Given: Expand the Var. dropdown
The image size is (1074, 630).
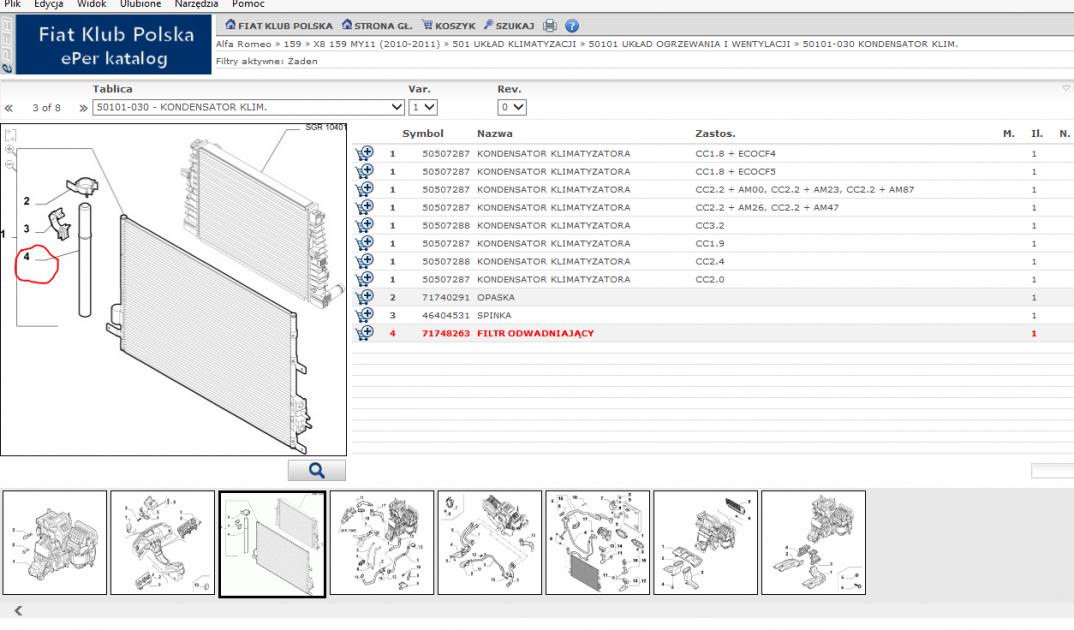Looking at the screenshot, I should (423, 108).
